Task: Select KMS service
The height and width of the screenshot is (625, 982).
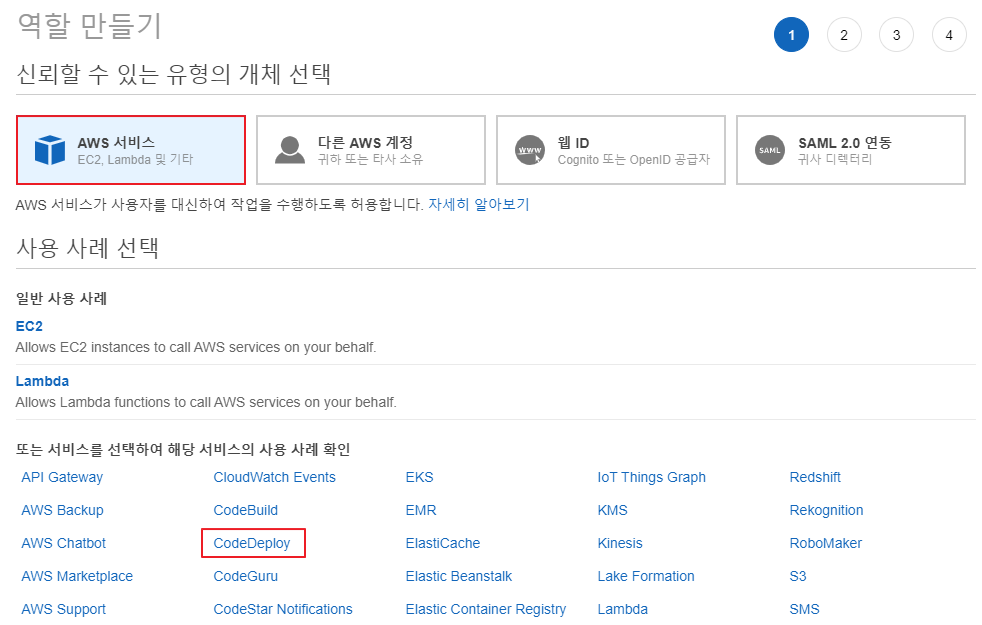Action: tap(612, 510)
